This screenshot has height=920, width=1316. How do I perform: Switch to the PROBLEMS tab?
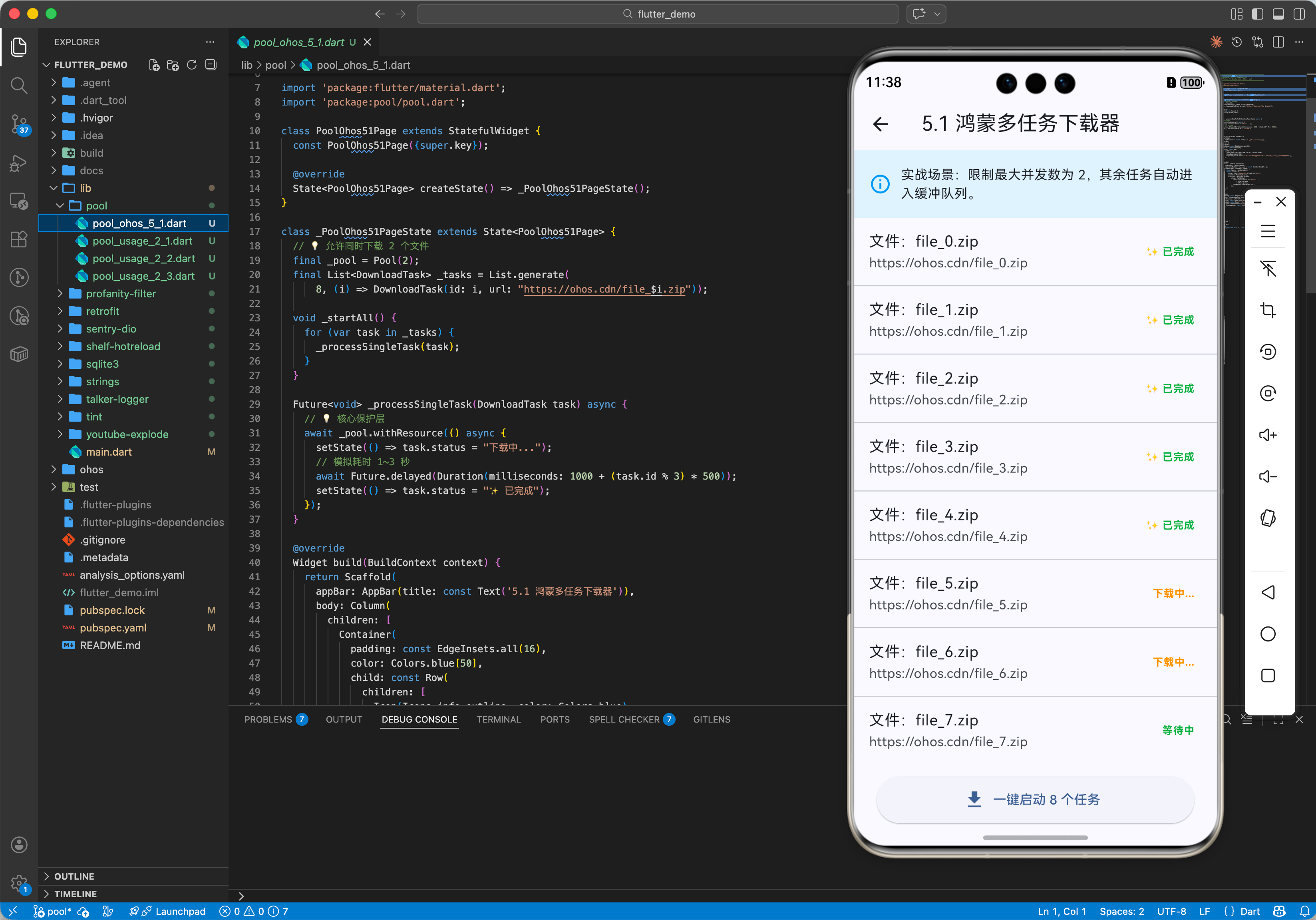(x=268, y=719)
